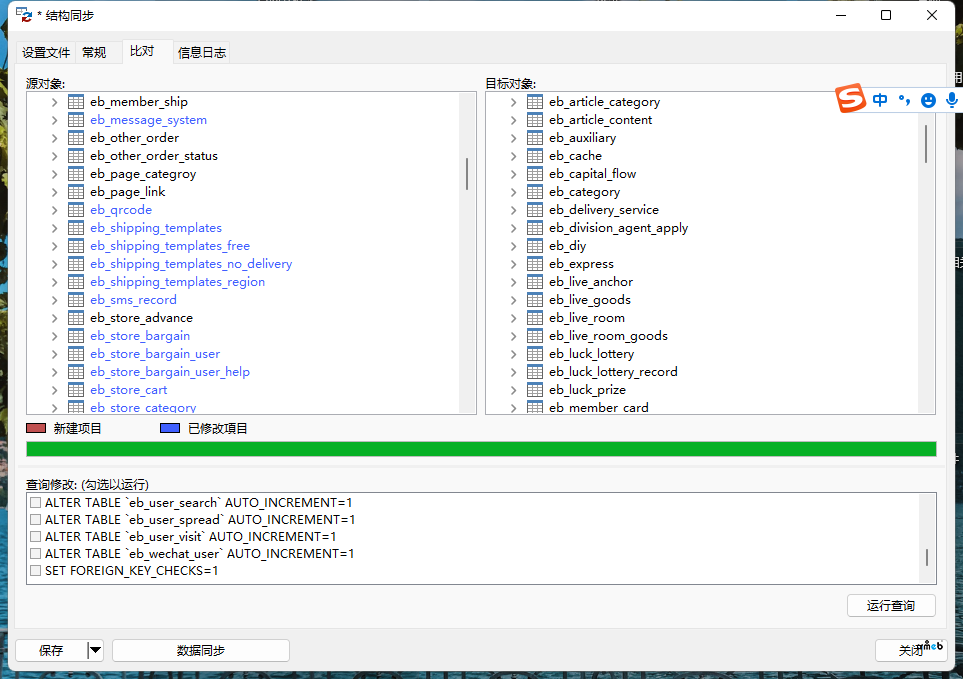This screenshot has width=963, height=679.
Task: Check the ALTER TABLE eb_user_visit query
Action: [x=36, y=537]
